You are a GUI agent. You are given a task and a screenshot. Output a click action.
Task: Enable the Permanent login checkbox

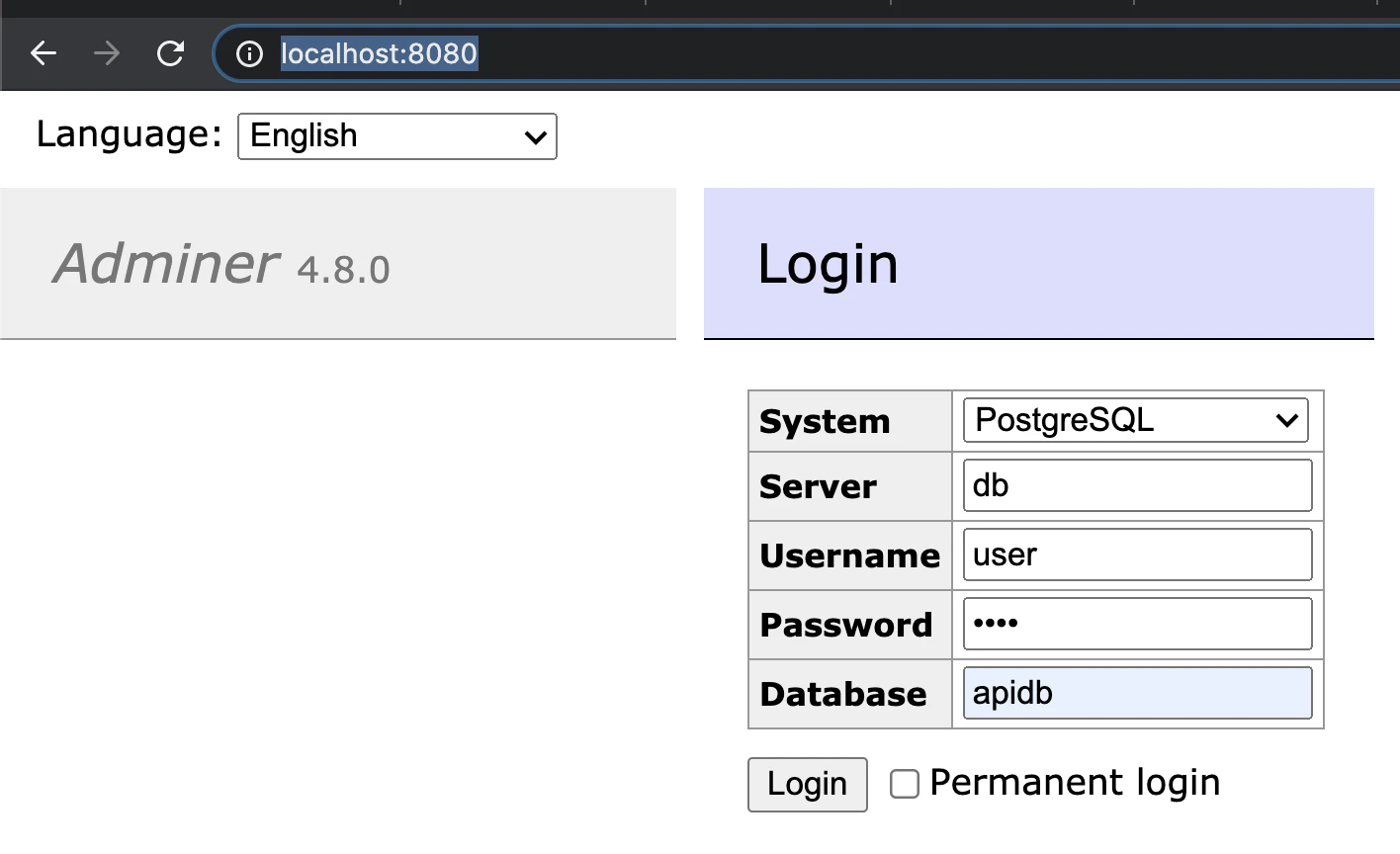905,784
